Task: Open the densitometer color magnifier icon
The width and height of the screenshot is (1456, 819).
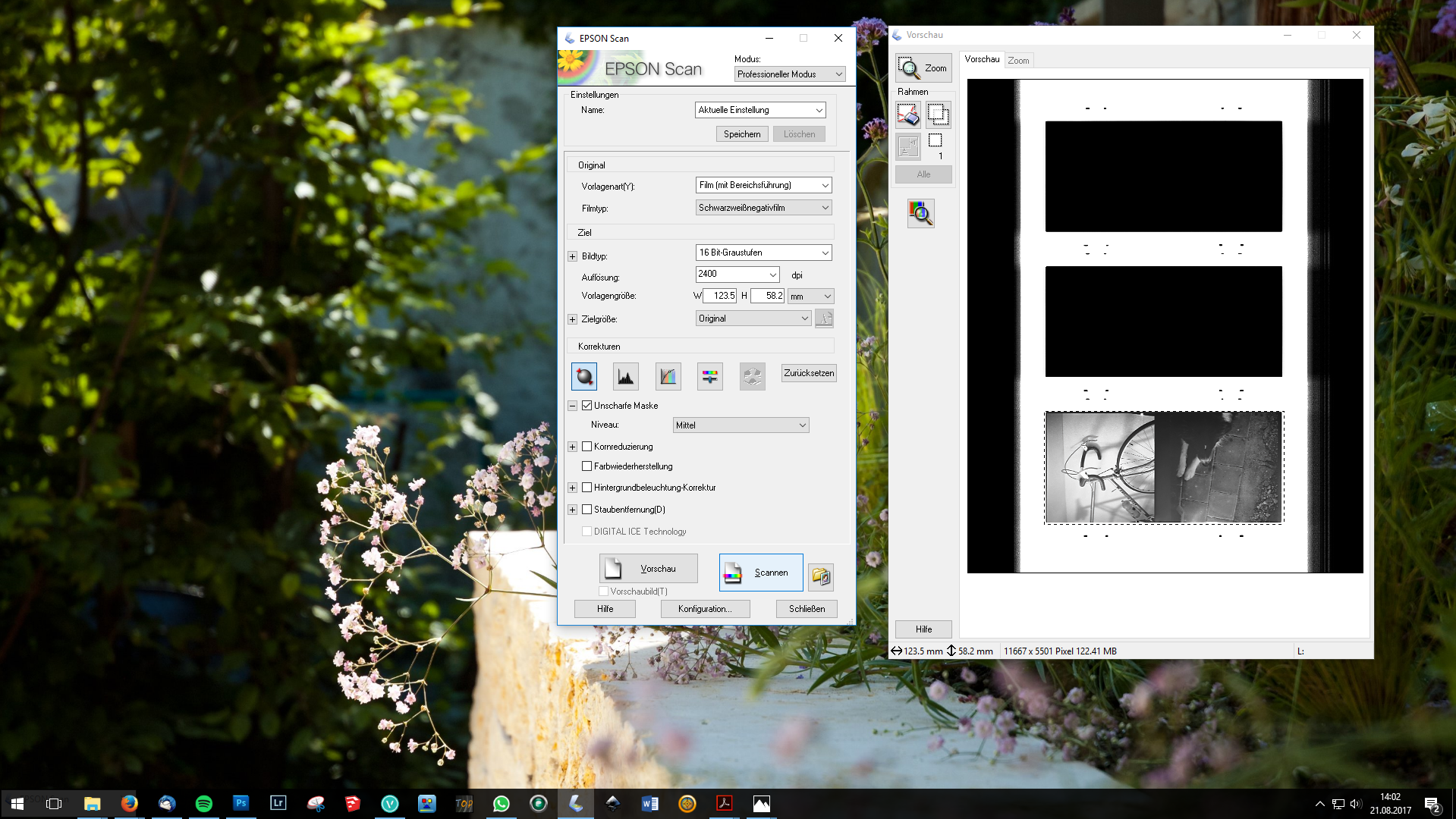Action: pos(921,213)
